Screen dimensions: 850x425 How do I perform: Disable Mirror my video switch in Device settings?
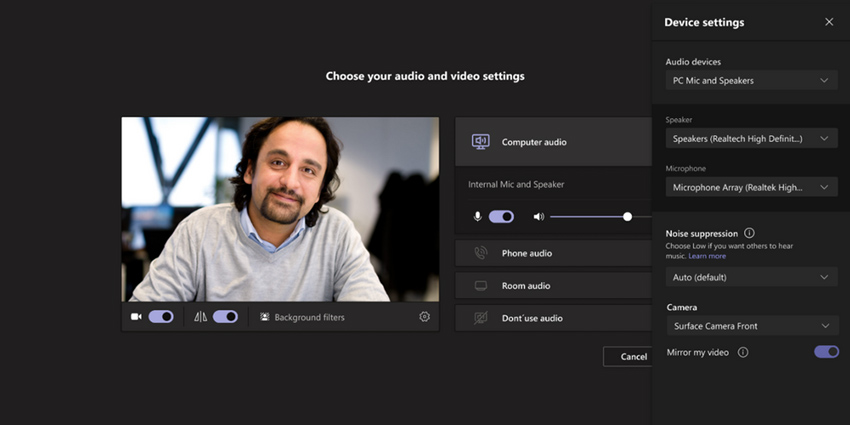point(826,352)
